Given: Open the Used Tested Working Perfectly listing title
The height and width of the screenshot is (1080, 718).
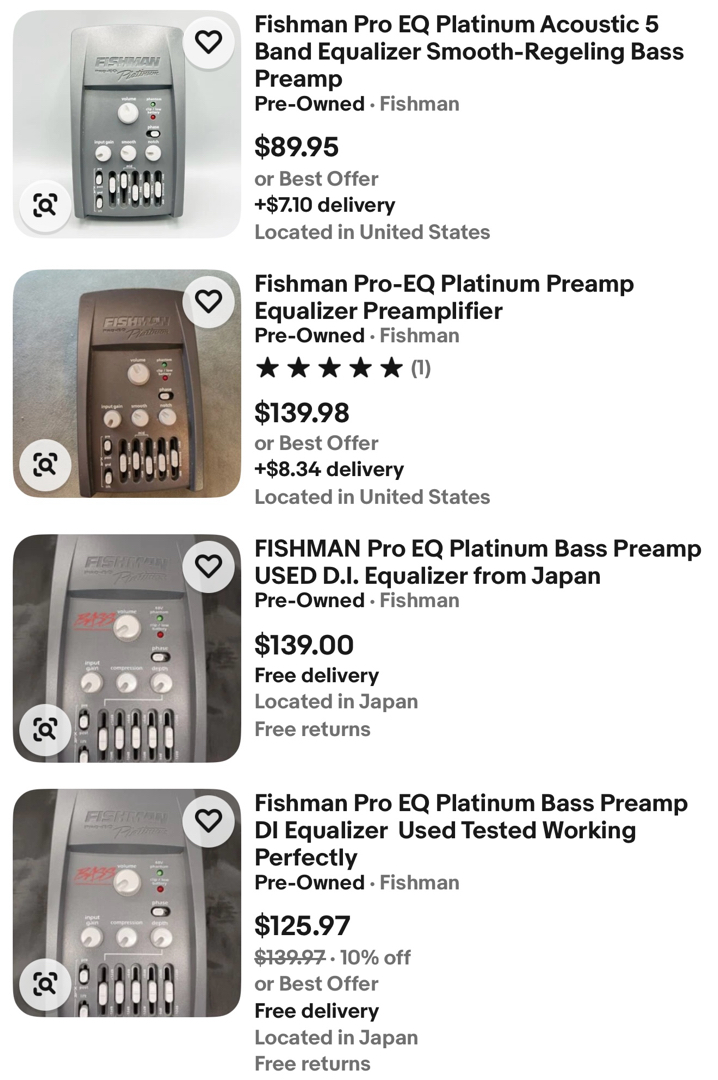Looking at the screenshot, I should click(470, 830).
